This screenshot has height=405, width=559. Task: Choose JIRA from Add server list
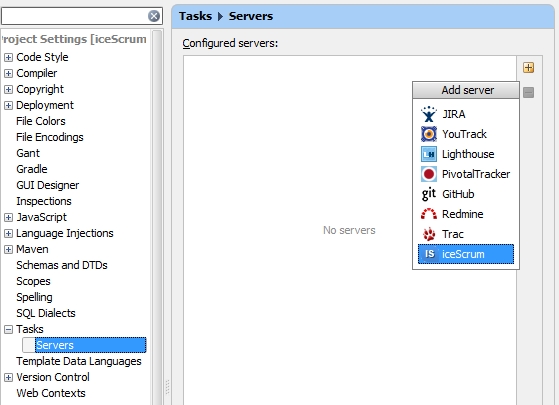[x=466, y=114]
